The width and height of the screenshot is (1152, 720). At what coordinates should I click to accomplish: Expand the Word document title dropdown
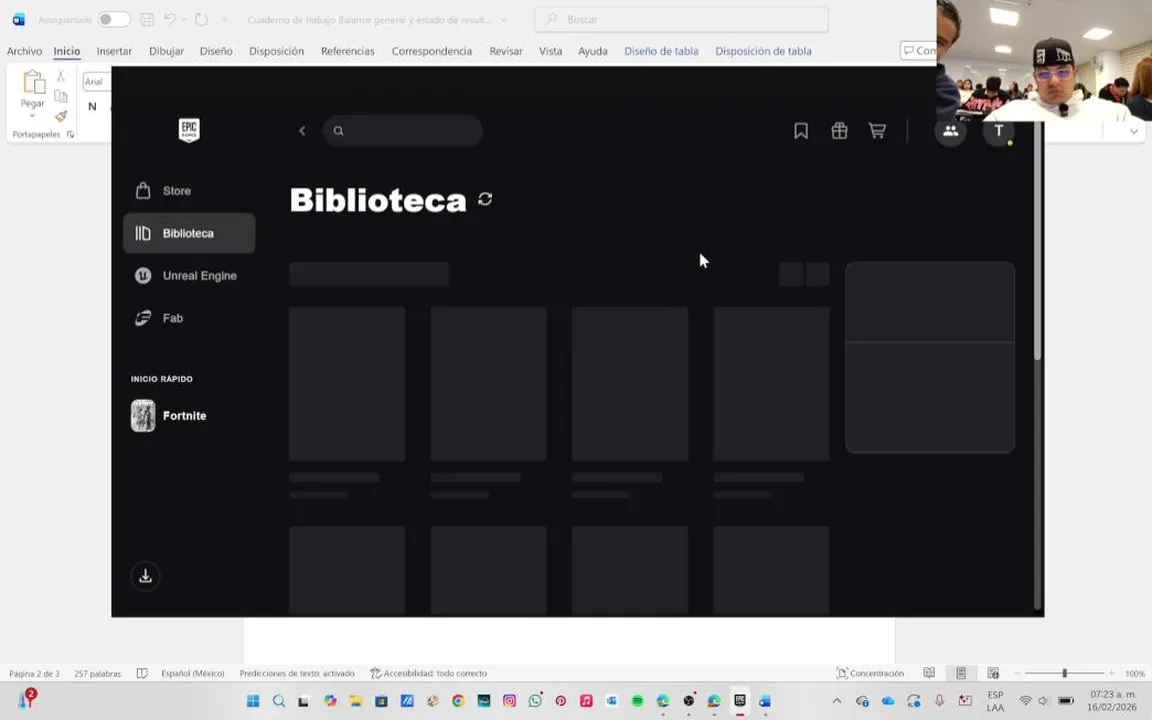click(503, 20)
